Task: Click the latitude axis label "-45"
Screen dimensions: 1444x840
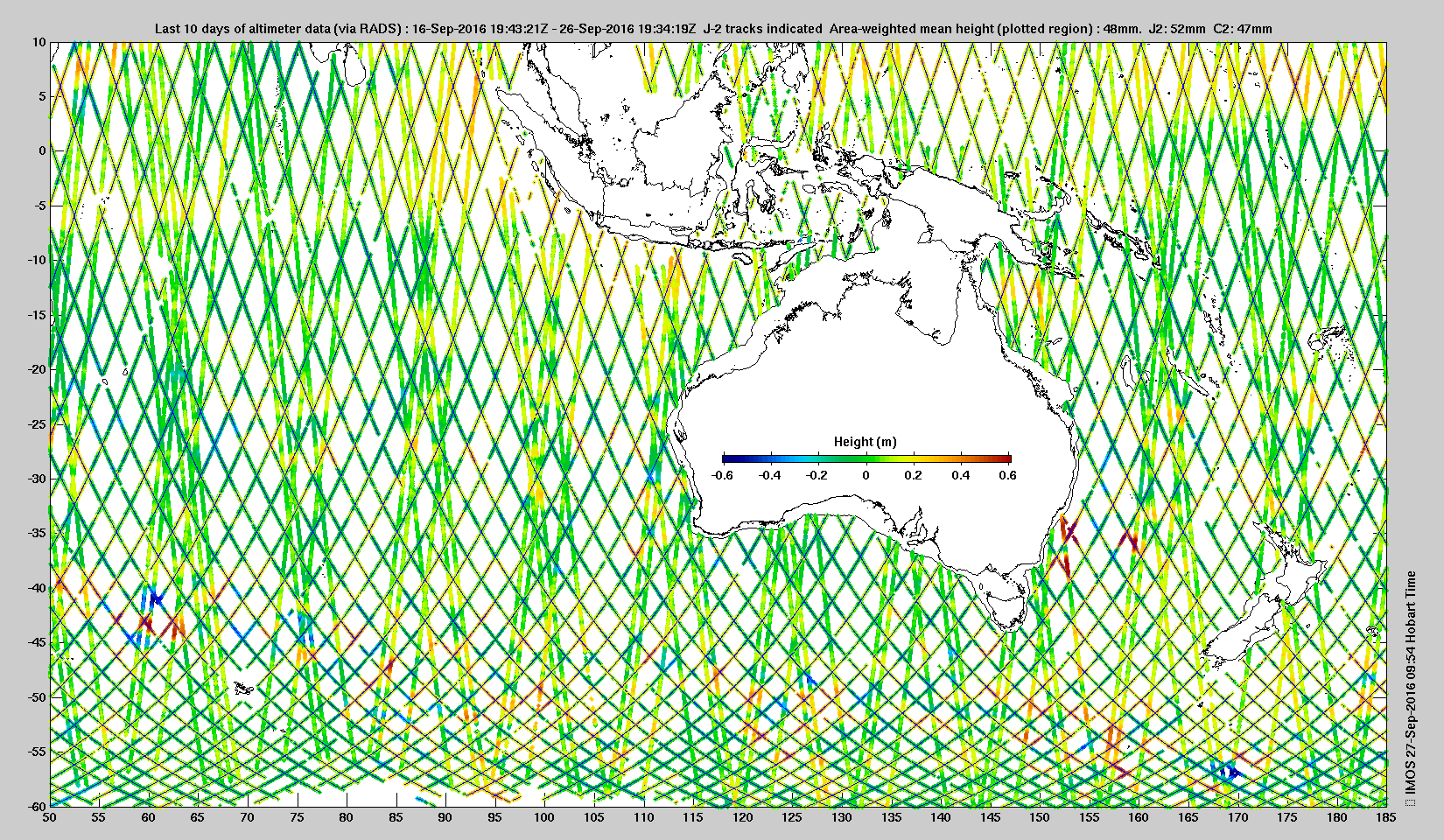Action: click(x=37, y=643)
